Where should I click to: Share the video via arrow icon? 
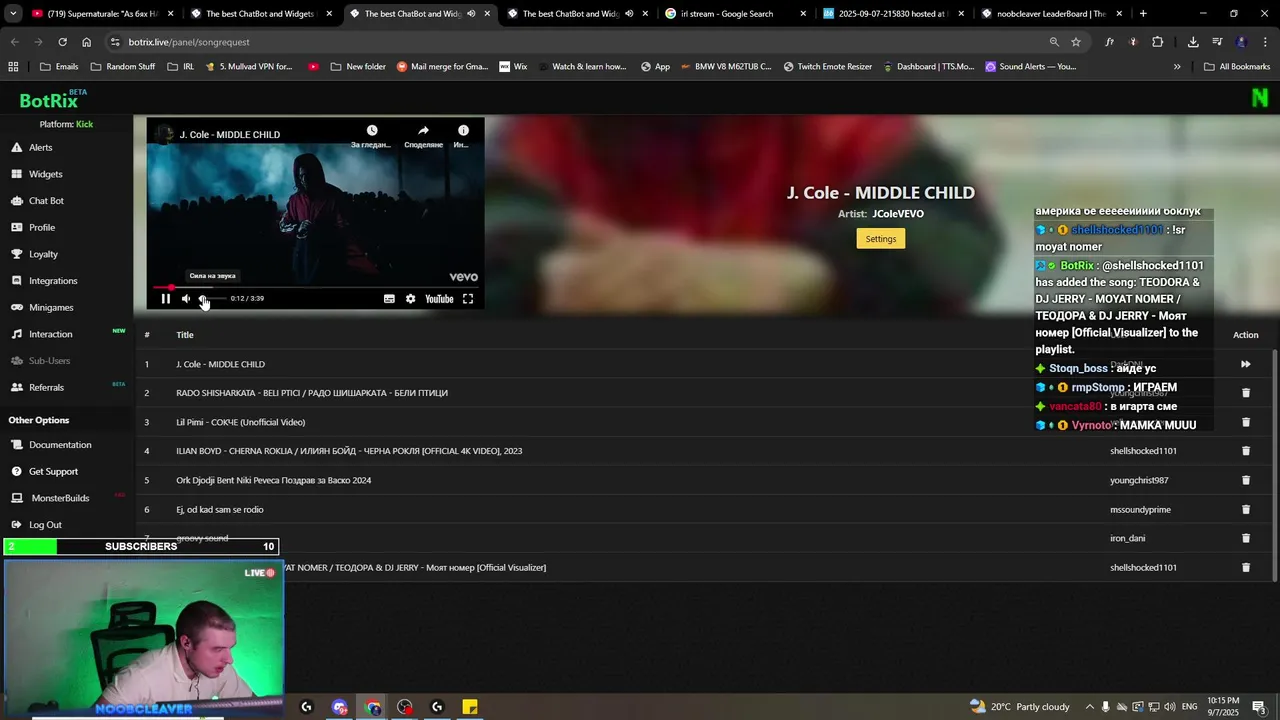tap(423, 131)
